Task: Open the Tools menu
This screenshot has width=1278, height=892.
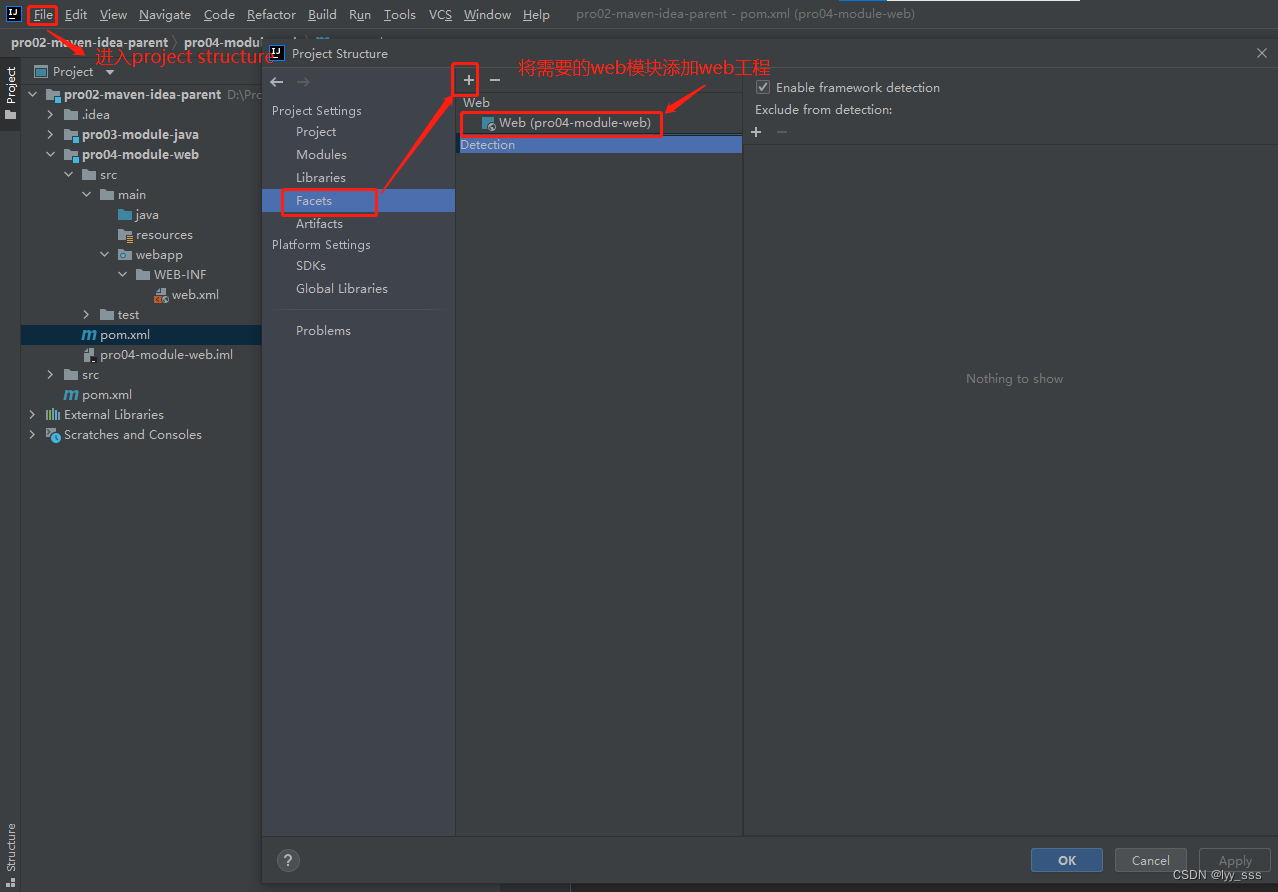Action: coord(400,15)
